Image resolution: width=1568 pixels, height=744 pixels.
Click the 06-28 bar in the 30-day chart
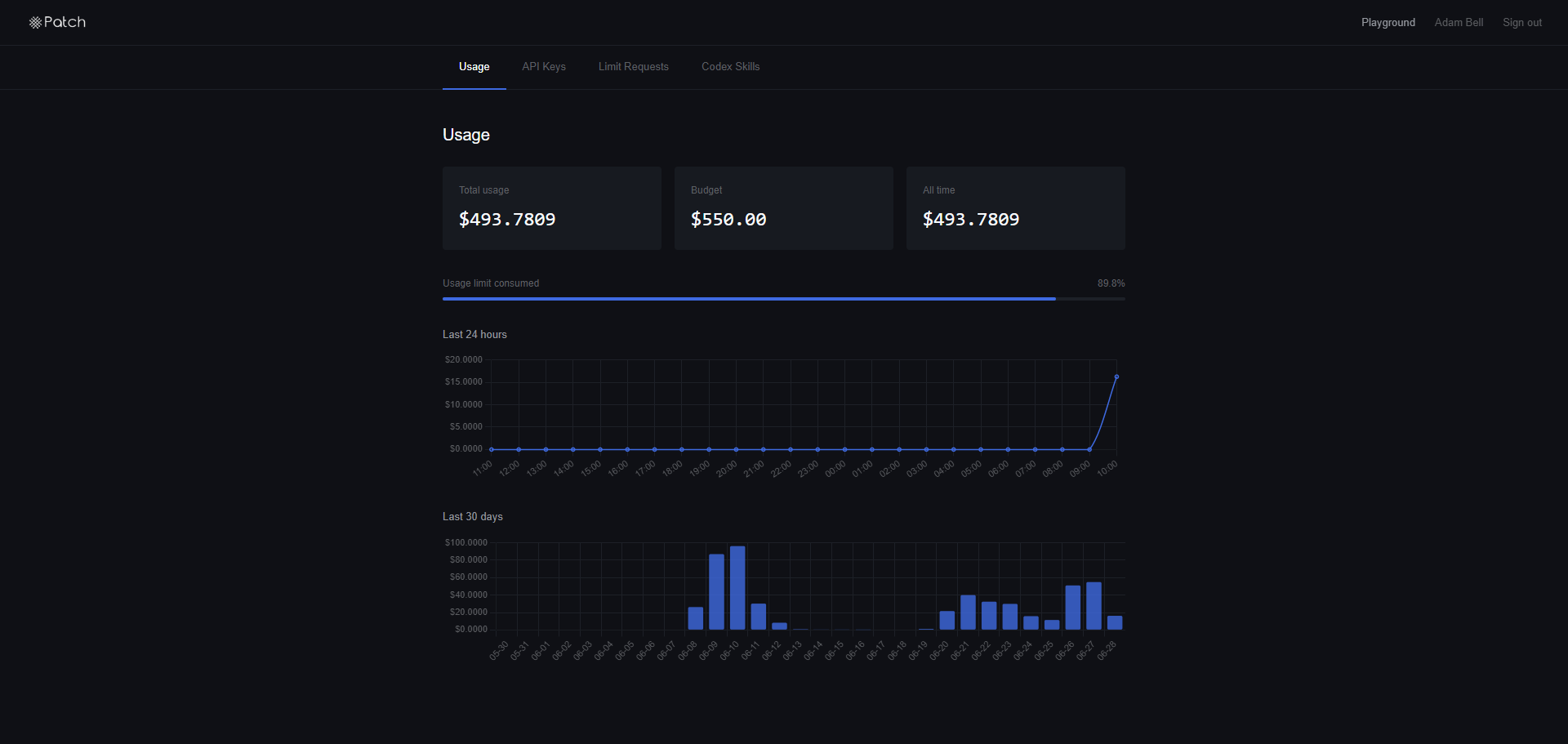pos(1115,623)
